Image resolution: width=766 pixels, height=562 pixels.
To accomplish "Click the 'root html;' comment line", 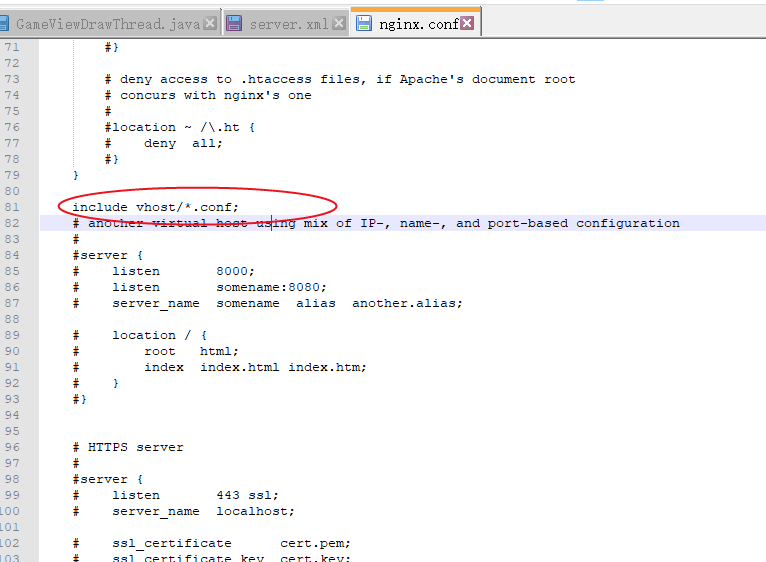I will click(x=155, y=351).
